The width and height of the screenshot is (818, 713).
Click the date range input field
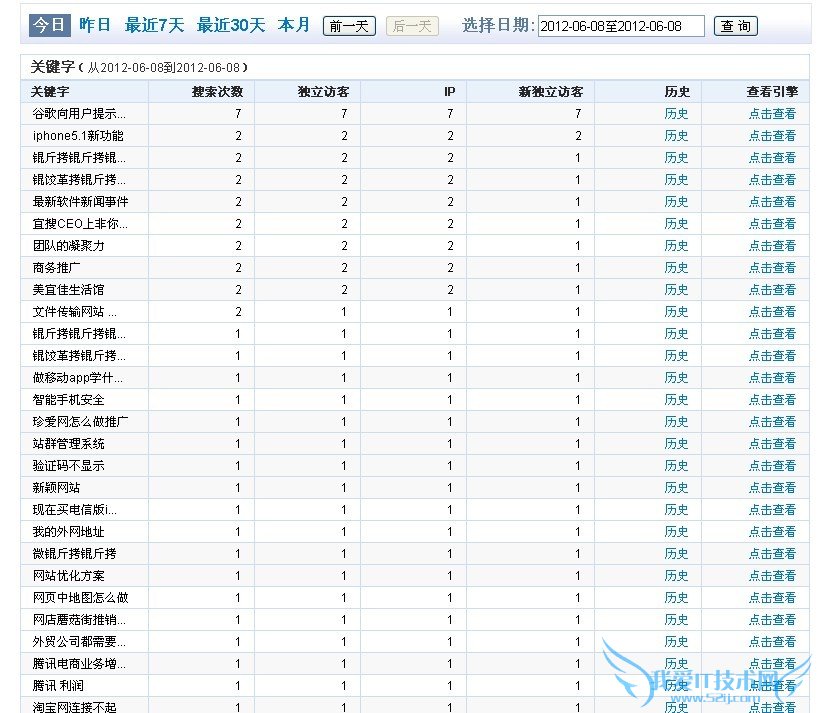pos(620,26)
